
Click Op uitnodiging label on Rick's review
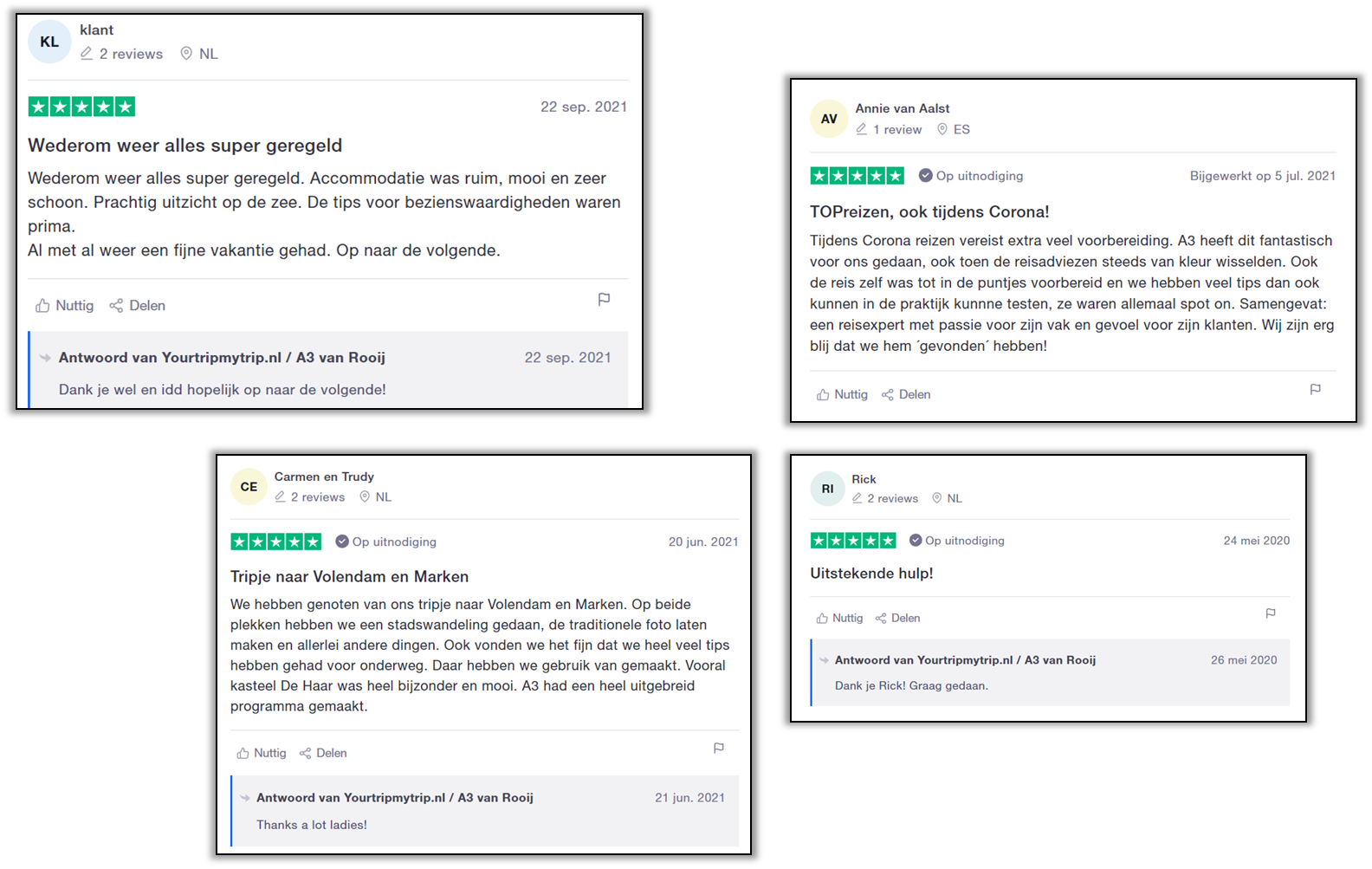[x=957, y=541]
